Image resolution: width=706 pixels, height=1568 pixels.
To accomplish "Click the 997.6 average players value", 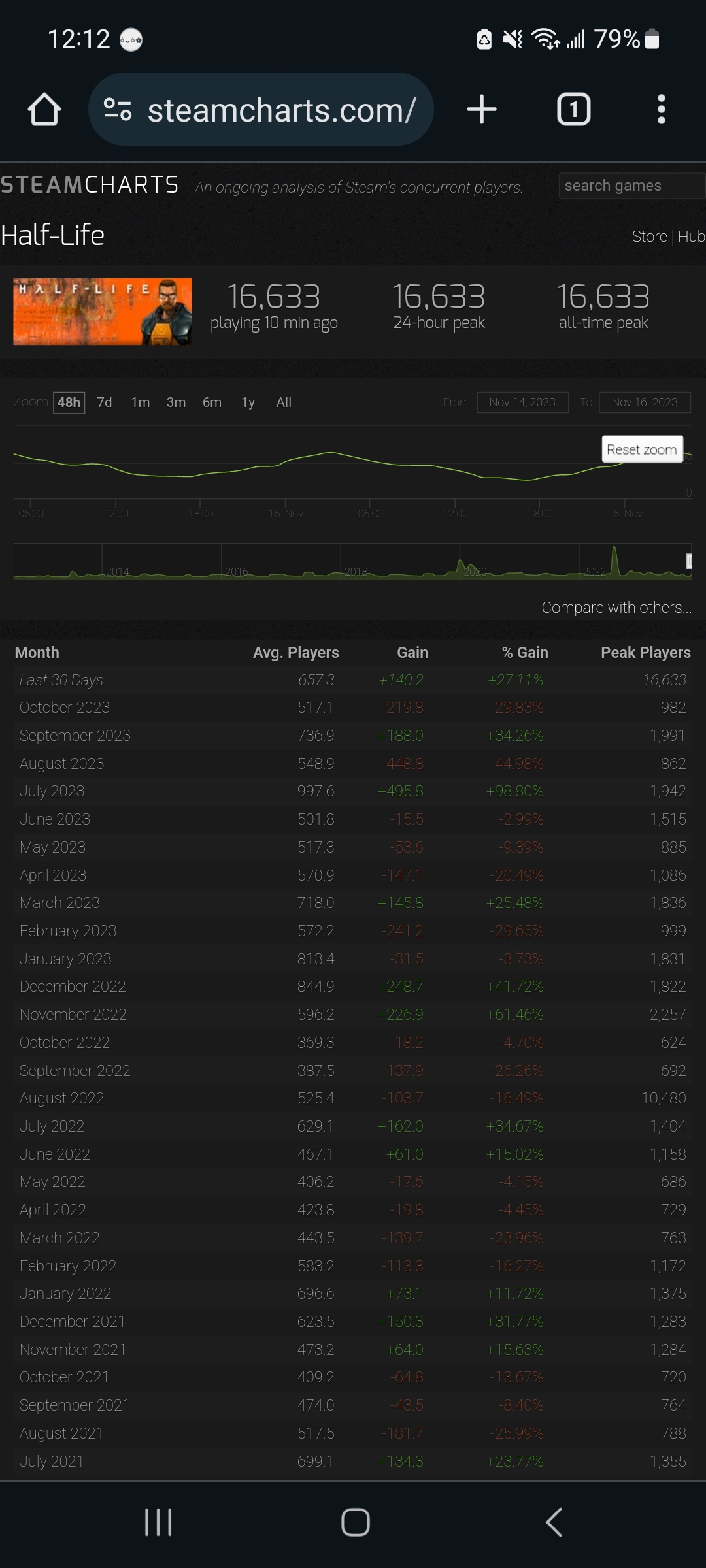I will [316, 791].
